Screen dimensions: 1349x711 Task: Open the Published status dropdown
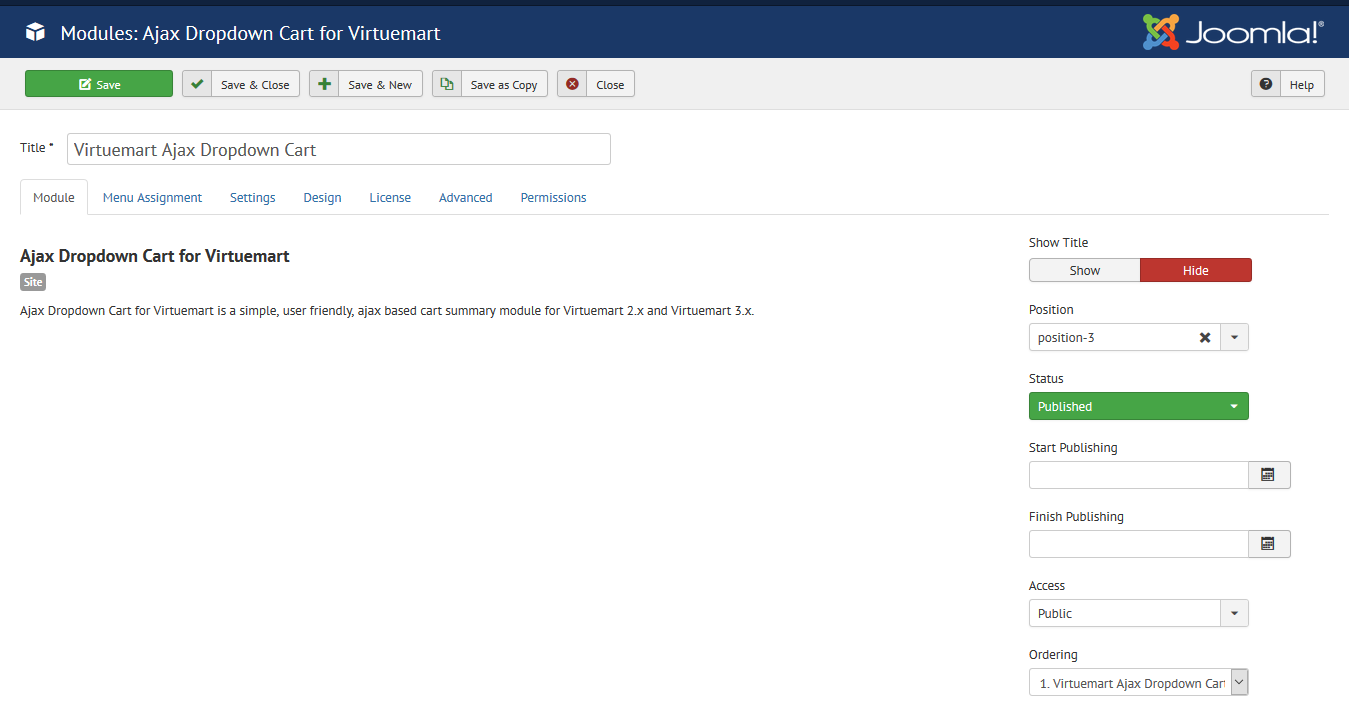[1139, 406]
